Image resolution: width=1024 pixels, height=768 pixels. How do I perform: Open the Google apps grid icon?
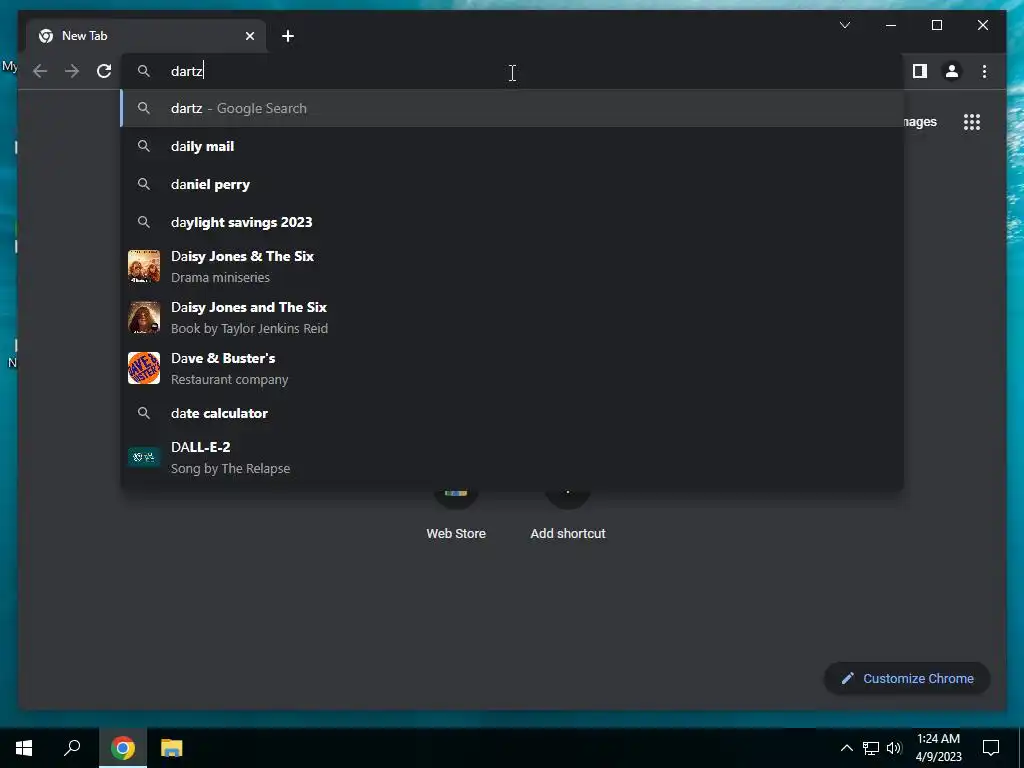972,122
